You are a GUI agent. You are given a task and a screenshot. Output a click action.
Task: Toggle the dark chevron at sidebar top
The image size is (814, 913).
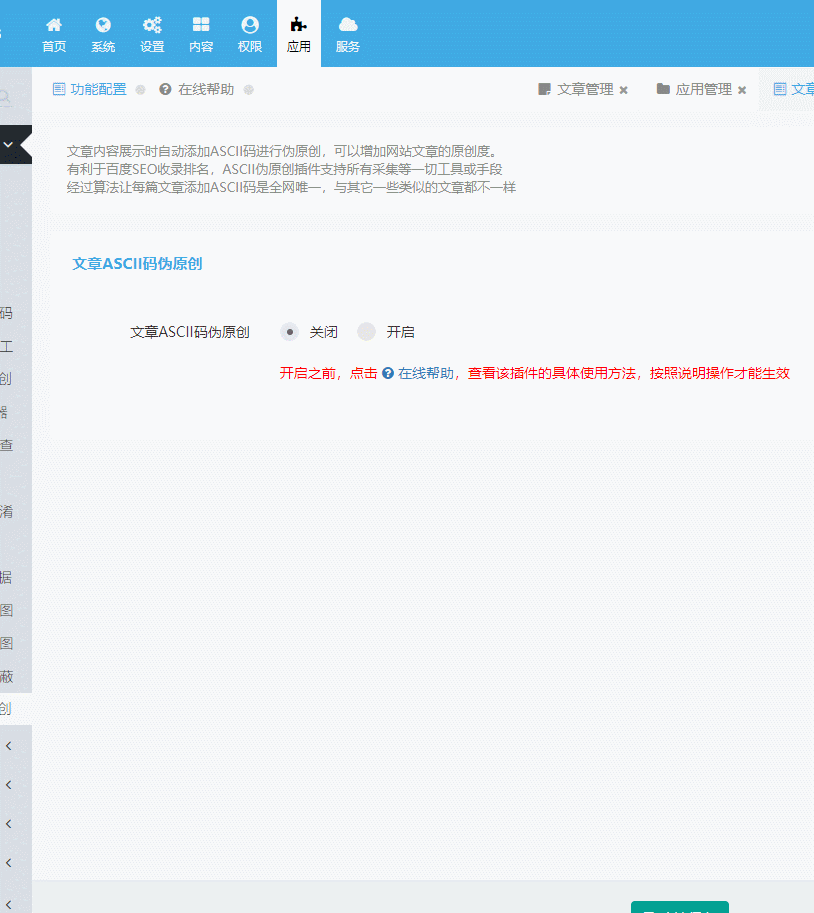click(9, 144)
